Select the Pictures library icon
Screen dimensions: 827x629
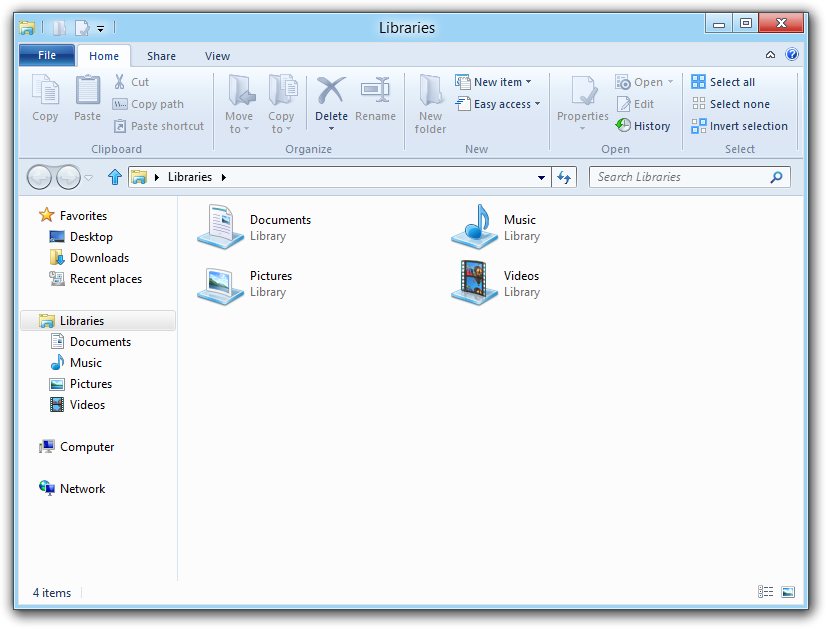(221, 283)
